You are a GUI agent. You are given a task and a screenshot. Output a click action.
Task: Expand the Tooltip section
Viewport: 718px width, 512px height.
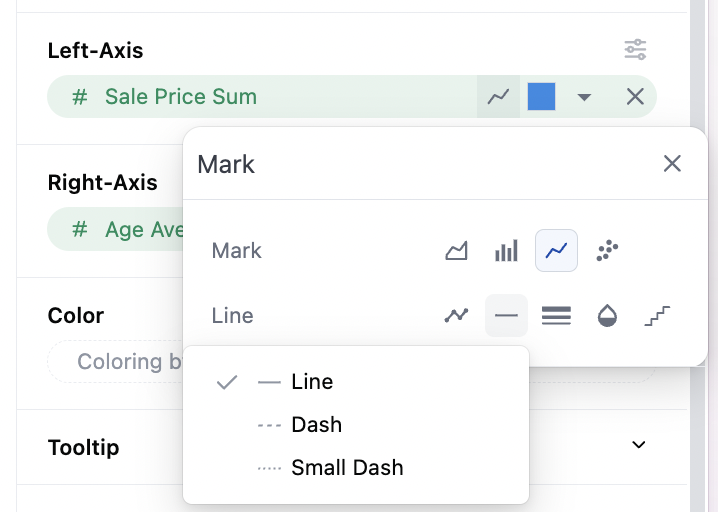tap(639, 445)
